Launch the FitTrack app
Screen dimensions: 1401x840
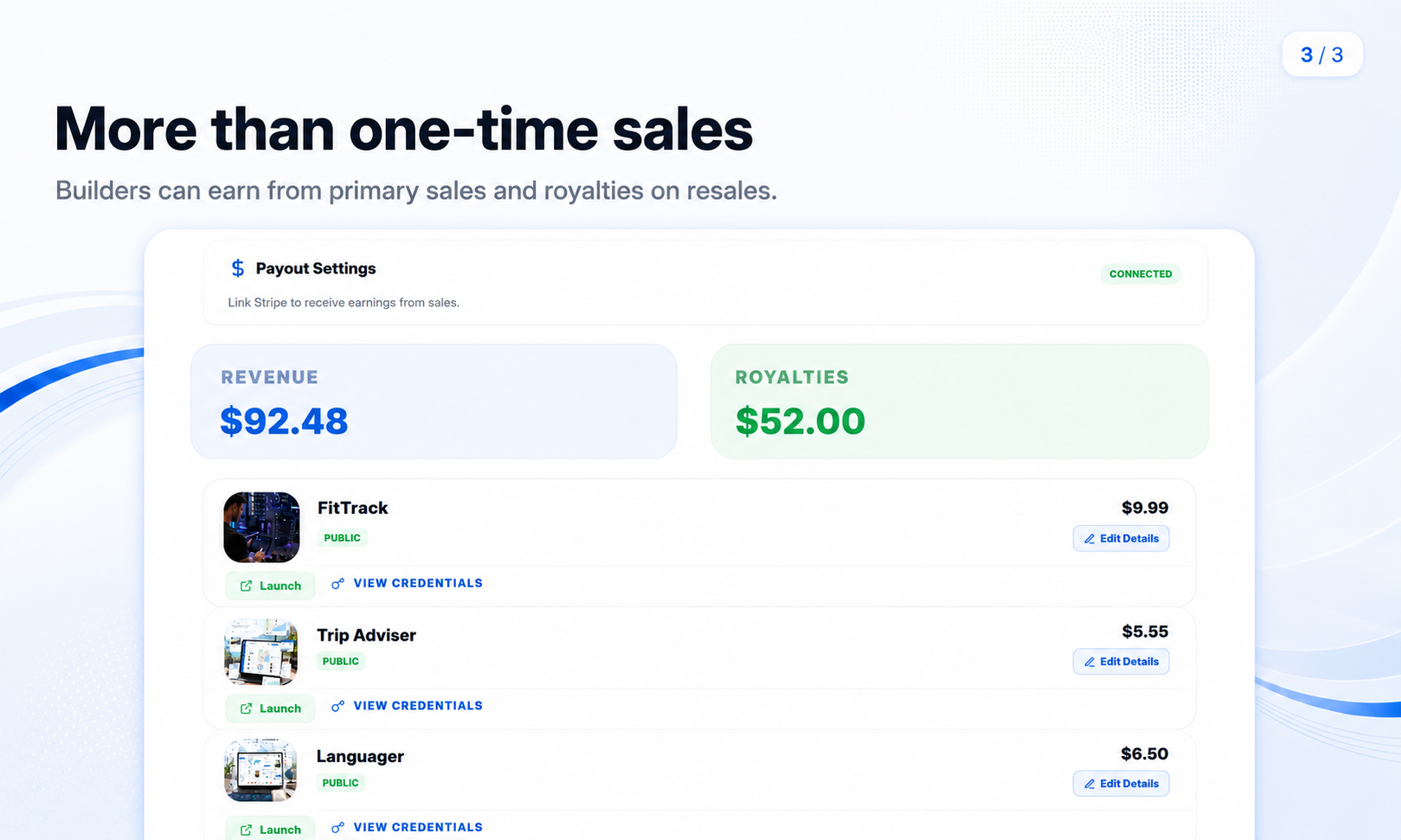tap(270, 586)
